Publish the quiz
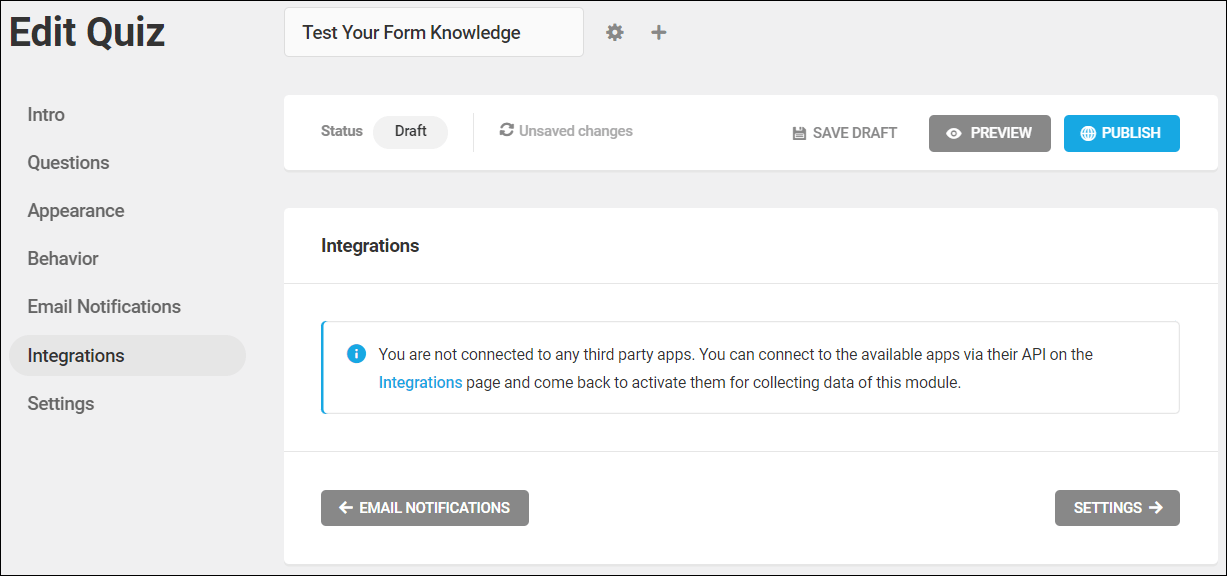This screenshot has width=1227, height=576. [x=1122, y=133]
